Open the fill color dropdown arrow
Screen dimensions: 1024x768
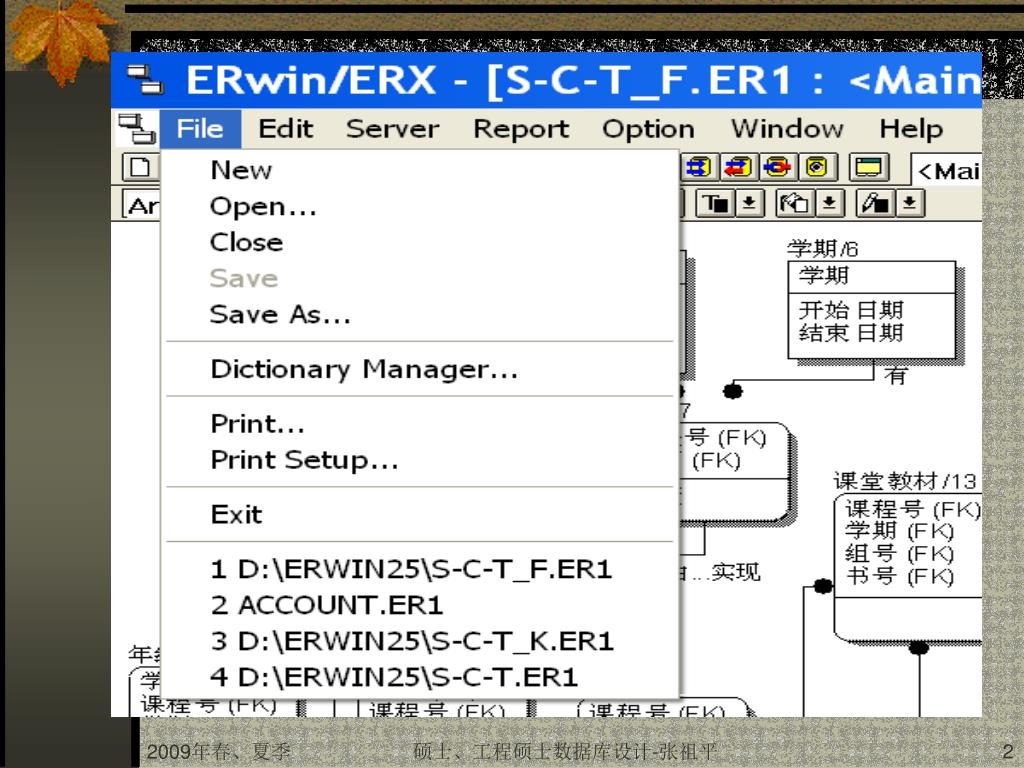829,203
